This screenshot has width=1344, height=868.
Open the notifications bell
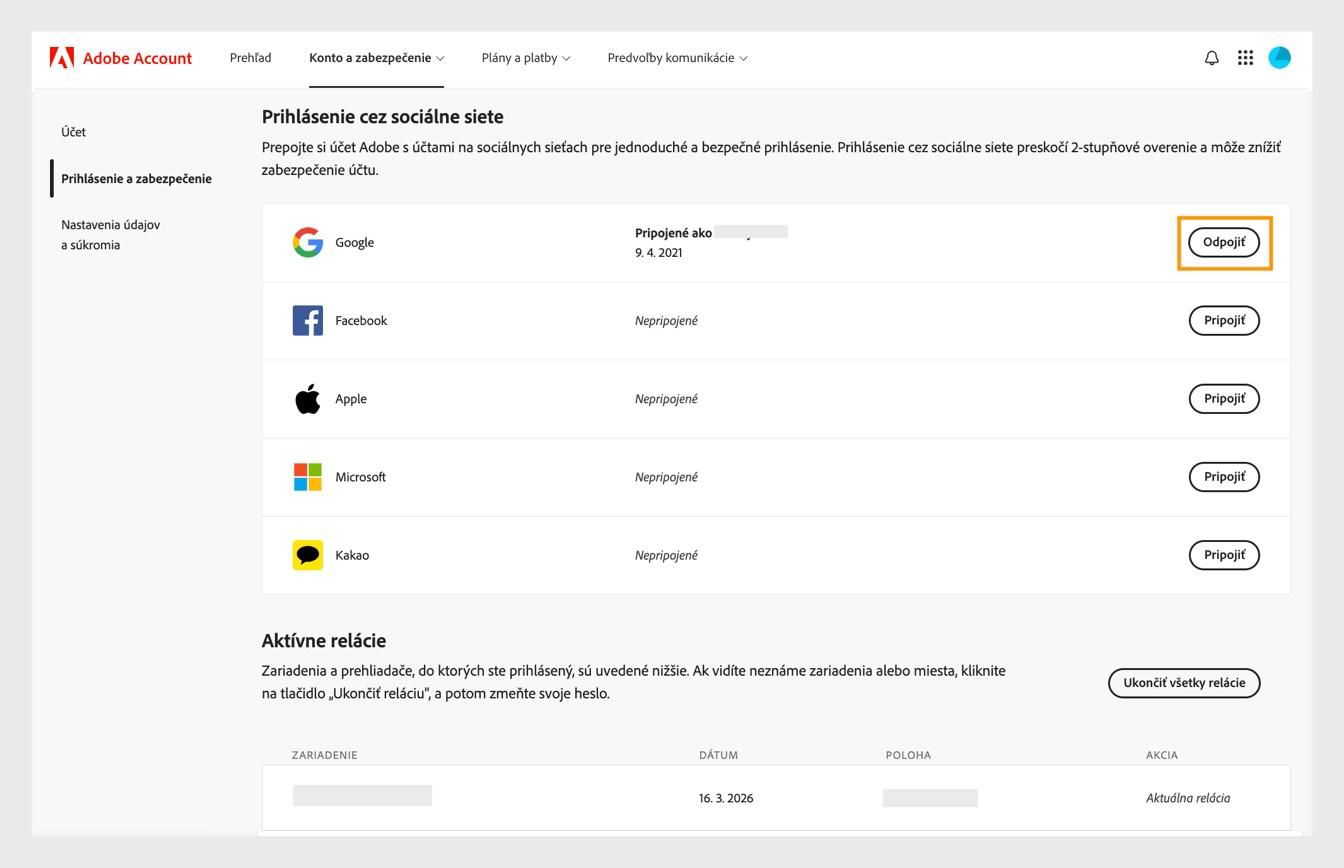point(1211,58)
